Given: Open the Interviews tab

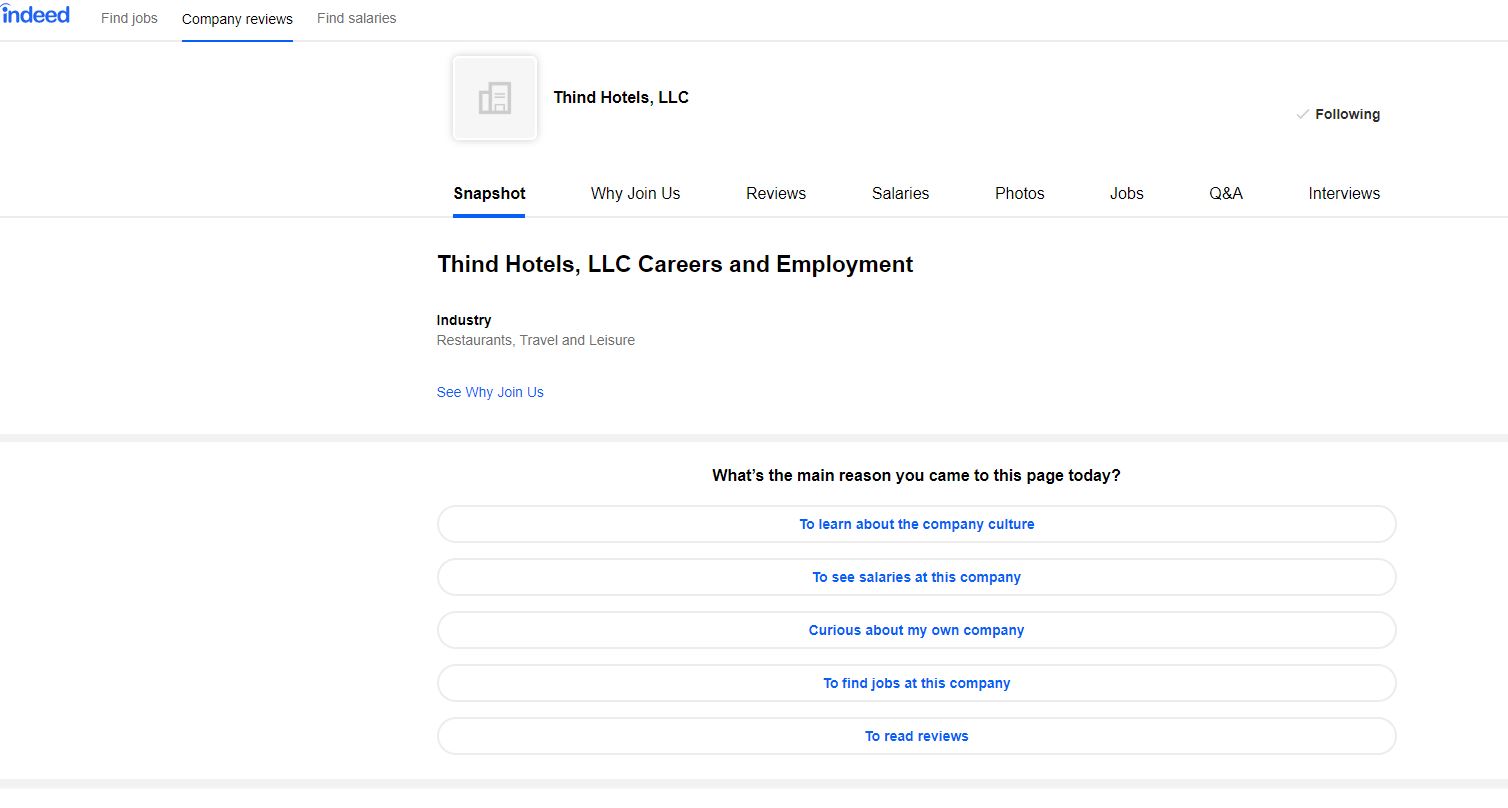Looking at the screenshot, I should (x=1344, y=194).
